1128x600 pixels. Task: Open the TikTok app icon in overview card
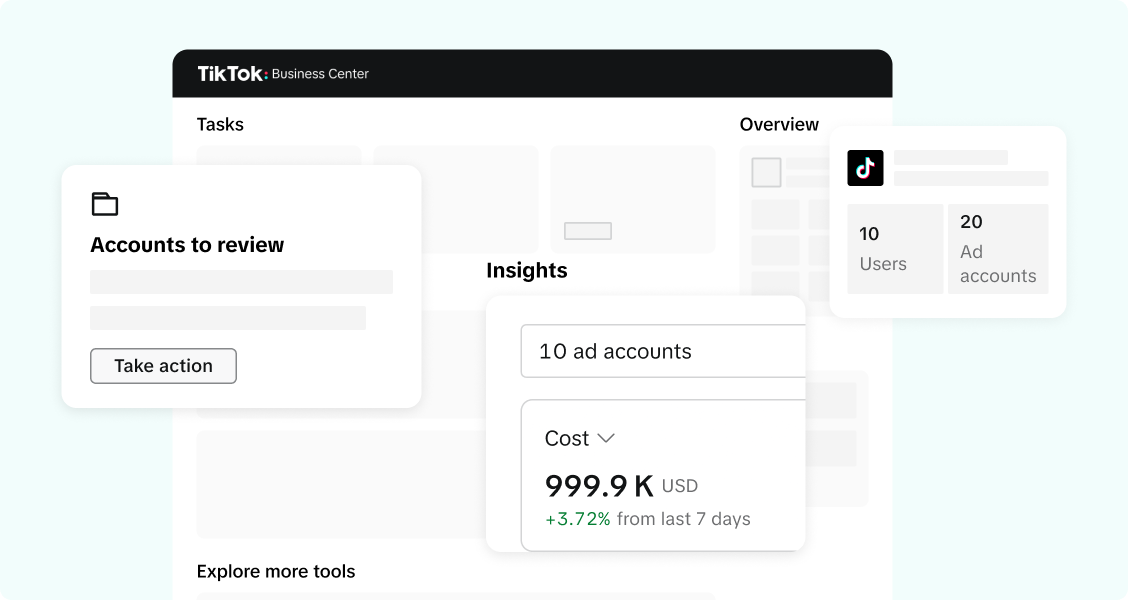pos(865,168)
